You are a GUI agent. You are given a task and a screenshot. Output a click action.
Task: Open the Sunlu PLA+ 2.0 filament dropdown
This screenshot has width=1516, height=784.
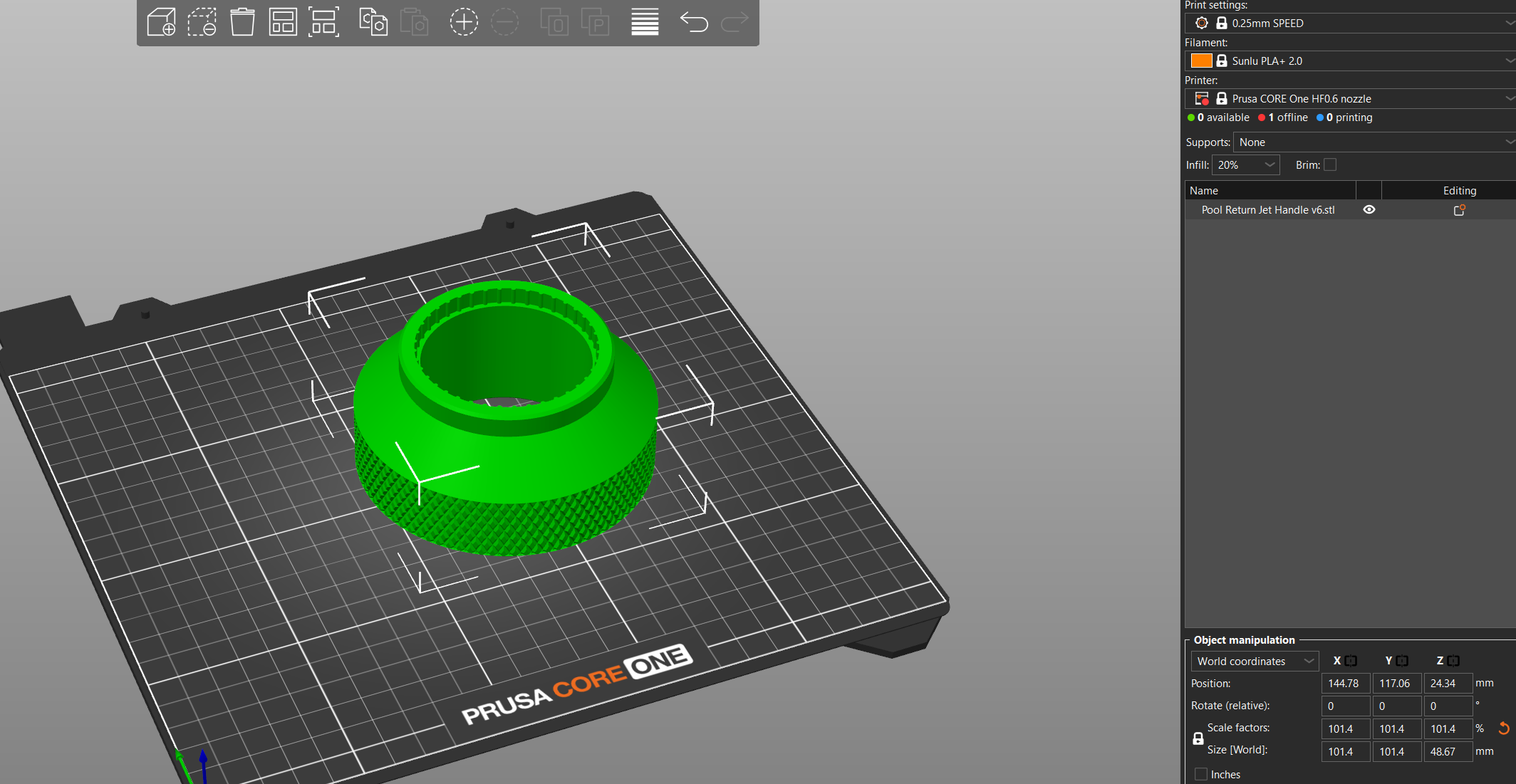point(1351,61)
